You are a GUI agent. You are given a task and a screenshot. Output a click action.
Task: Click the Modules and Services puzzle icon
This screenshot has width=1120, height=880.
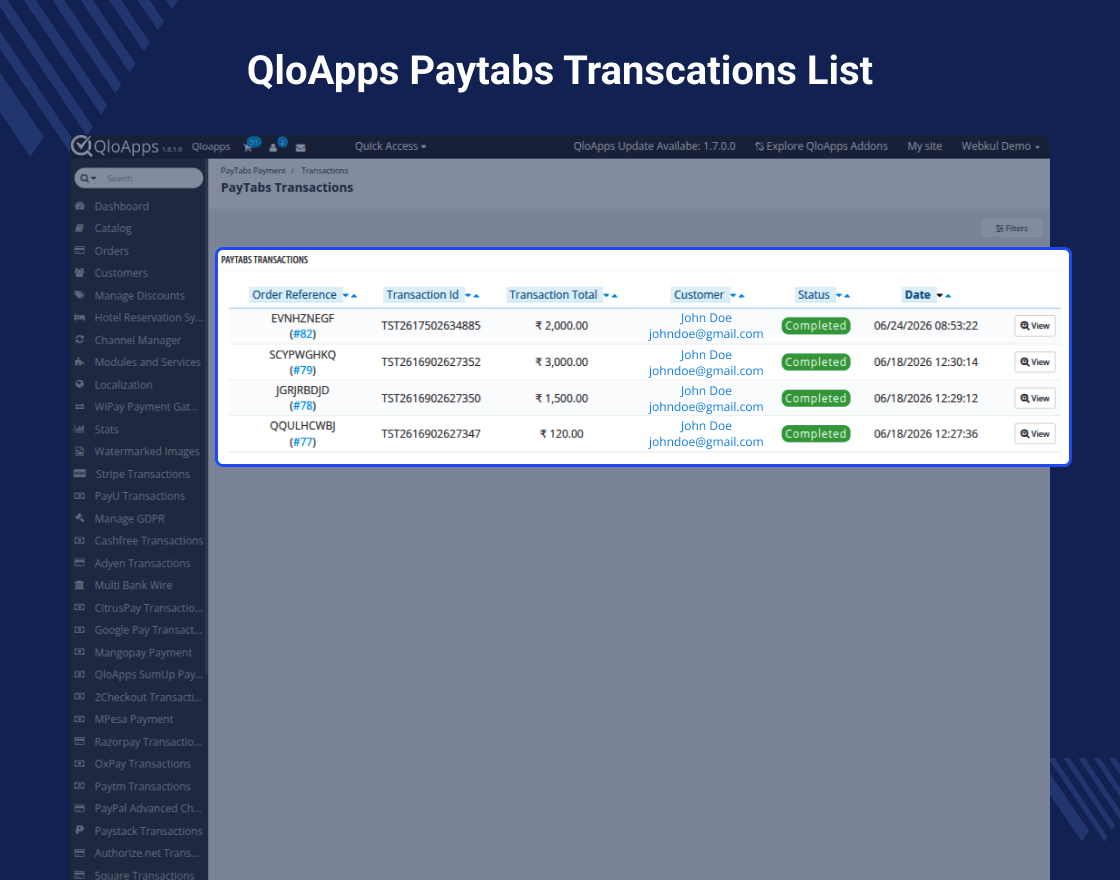click(x=79, y=361)
